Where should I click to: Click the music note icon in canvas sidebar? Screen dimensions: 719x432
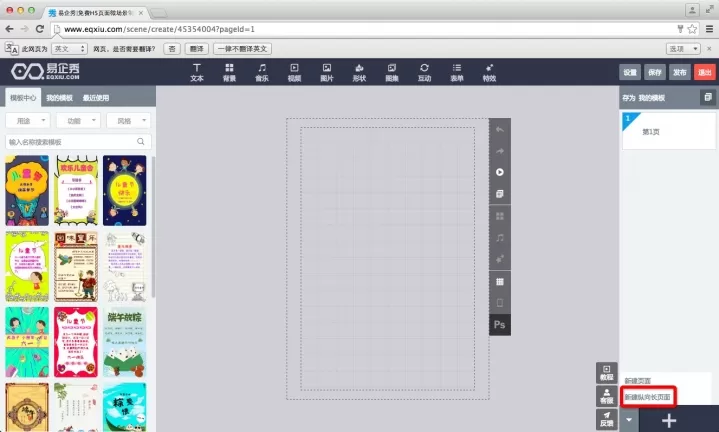(x=500, y=238)
